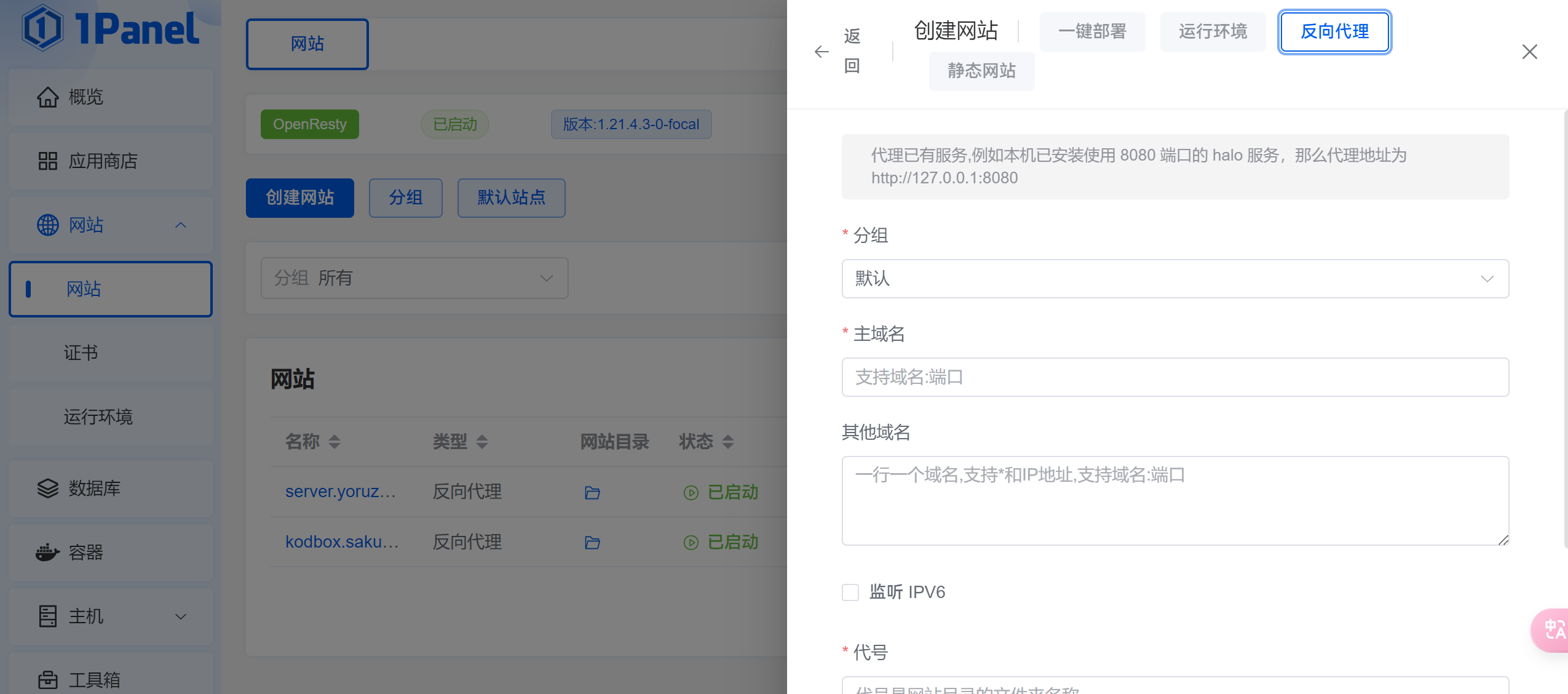Click the 概览 home icon in the sidebar
Image resolution: width=1568 pixels, height=694 pixels.
[47, 97]
